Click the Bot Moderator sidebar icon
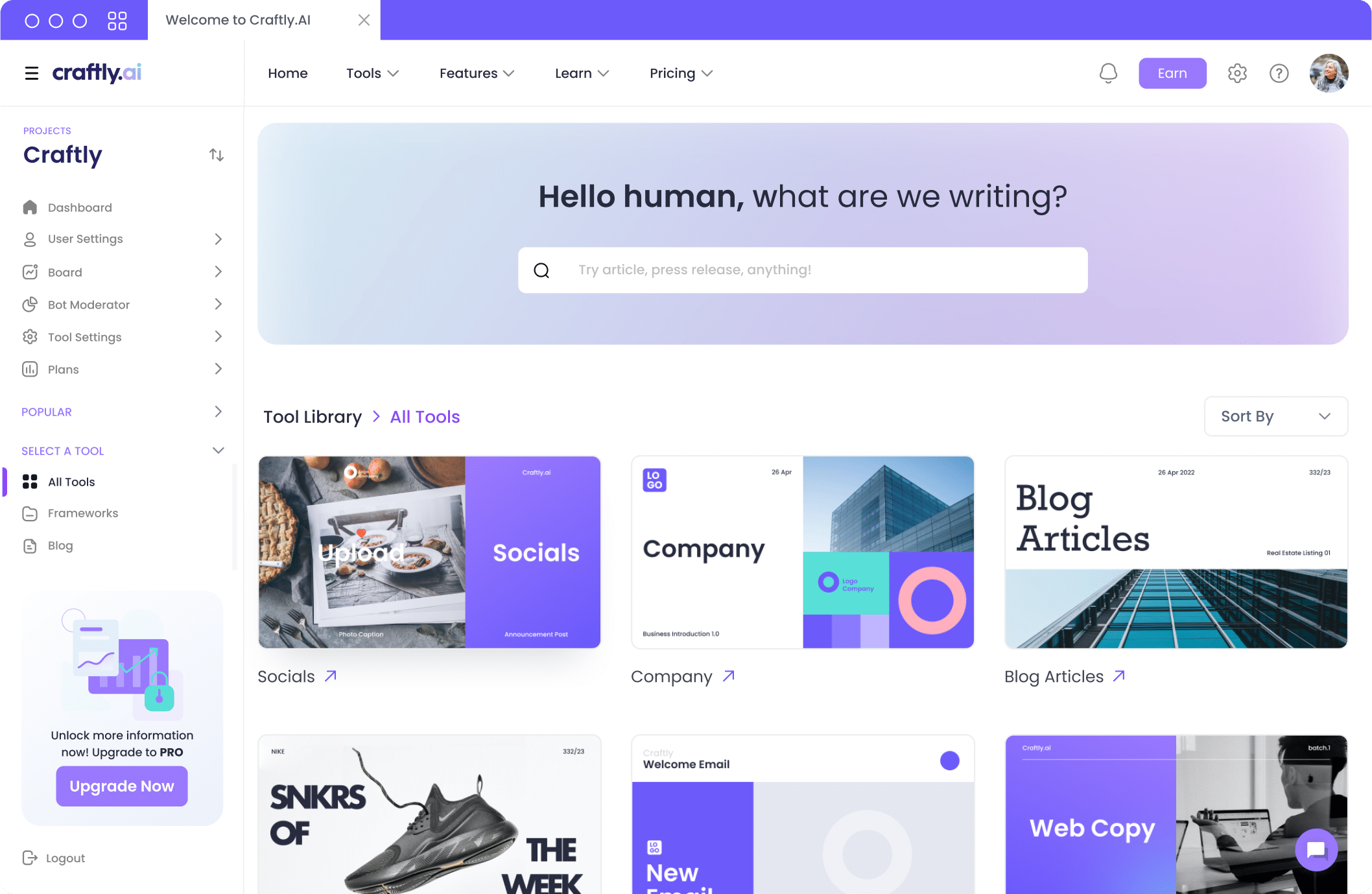 click(31, 305)
